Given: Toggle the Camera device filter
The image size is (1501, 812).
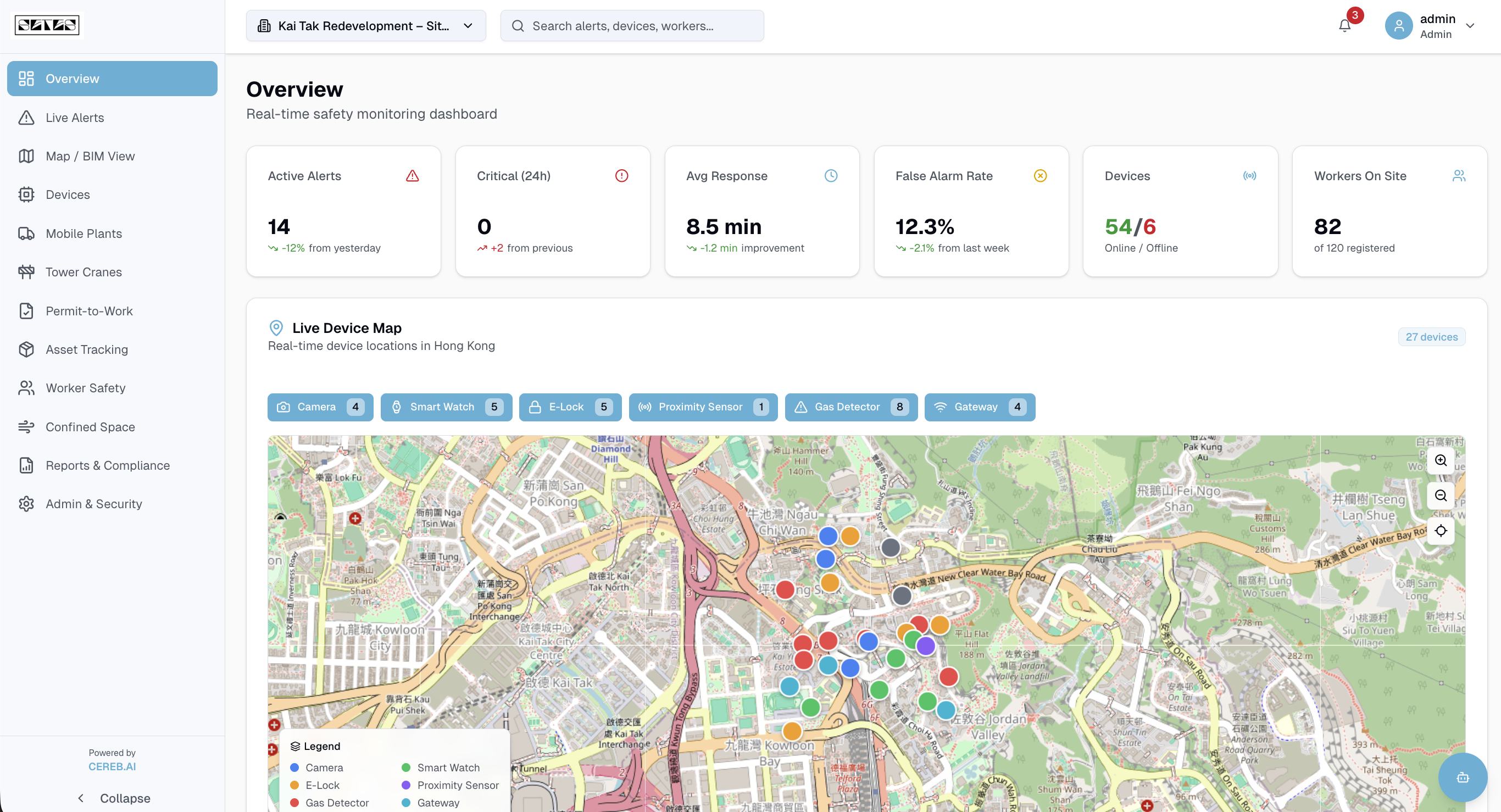Looking at the screenshot, I should (319, 407).
